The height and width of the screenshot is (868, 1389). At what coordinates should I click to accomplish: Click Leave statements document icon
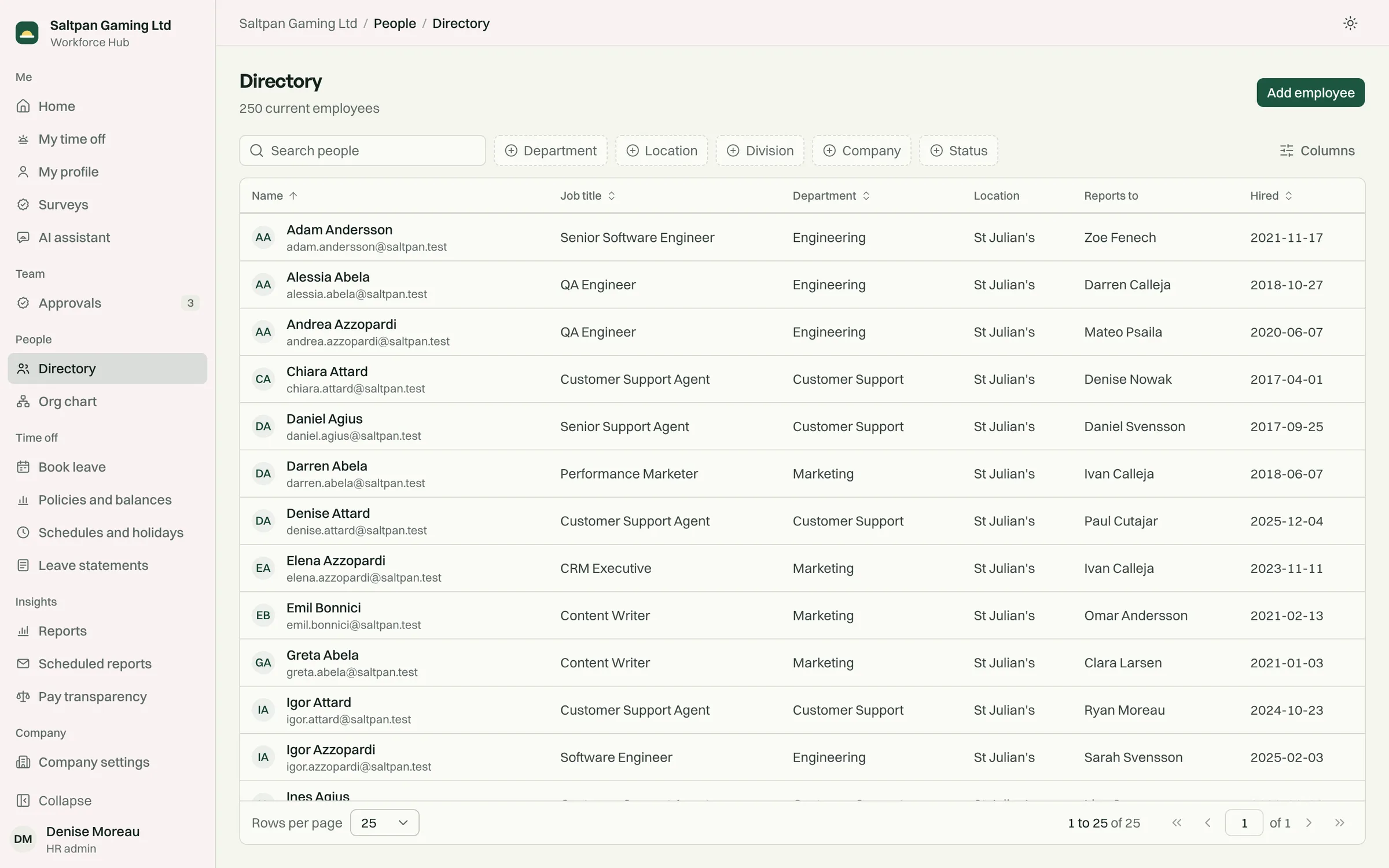[x=23, y=565]
